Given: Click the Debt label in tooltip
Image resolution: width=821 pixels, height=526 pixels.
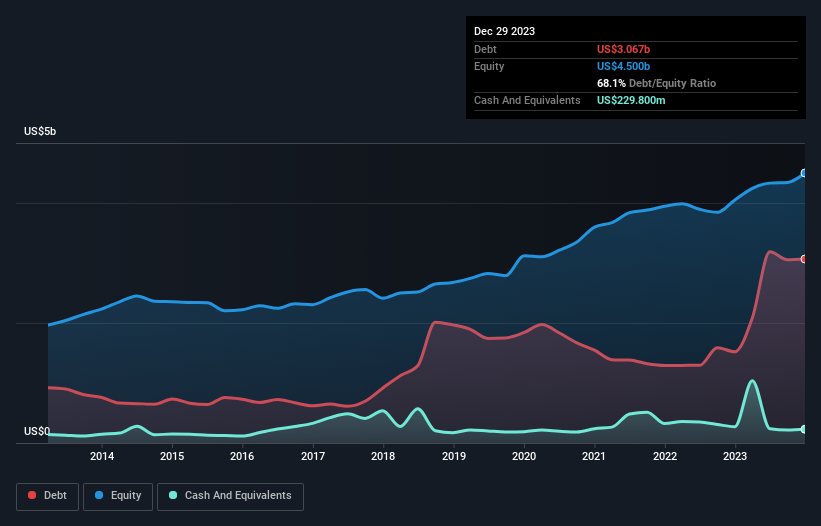Looking at the screenshot, I should point(485,49).
